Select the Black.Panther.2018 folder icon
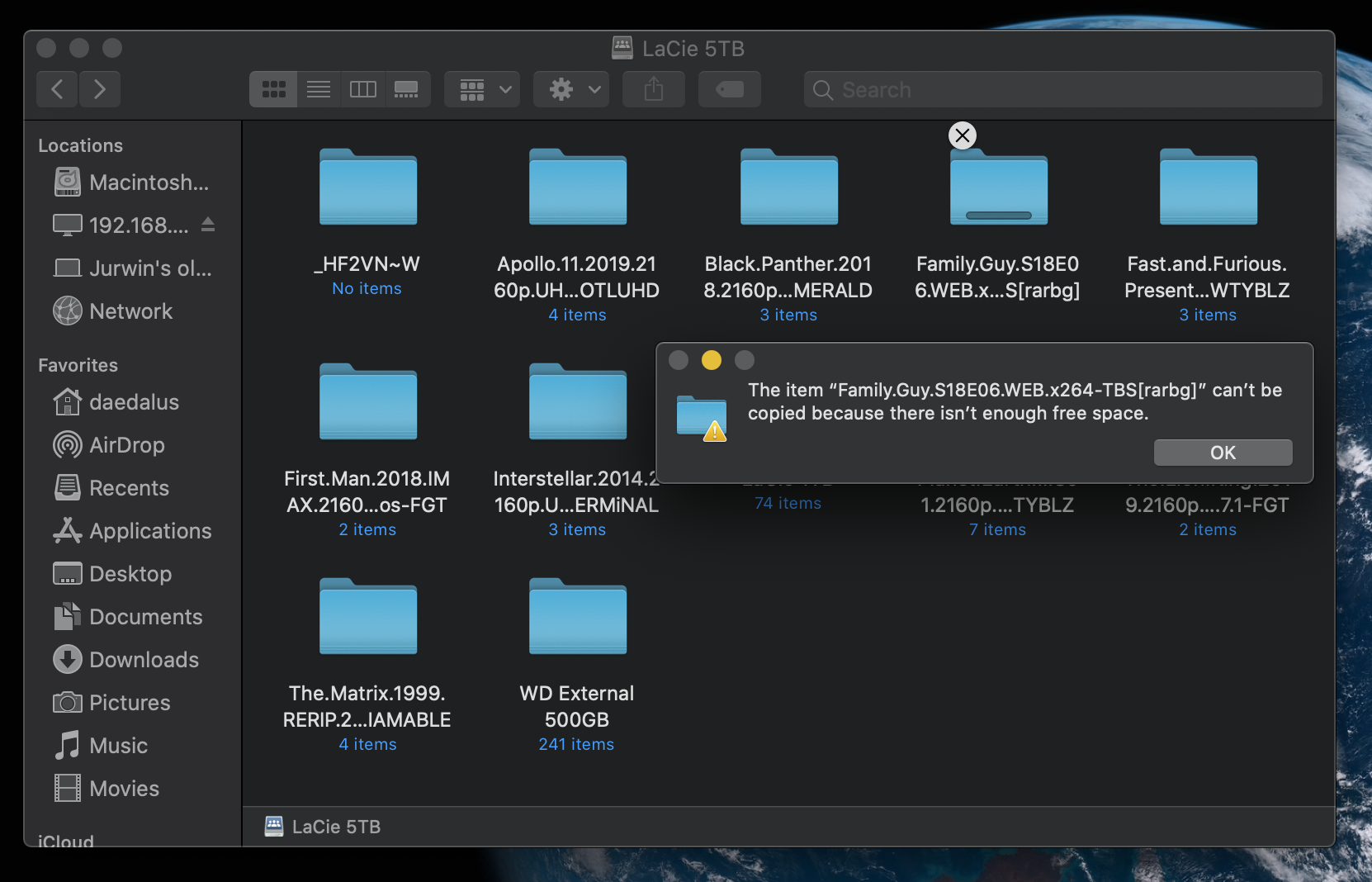1372x882 pixels. pos(789,187)
